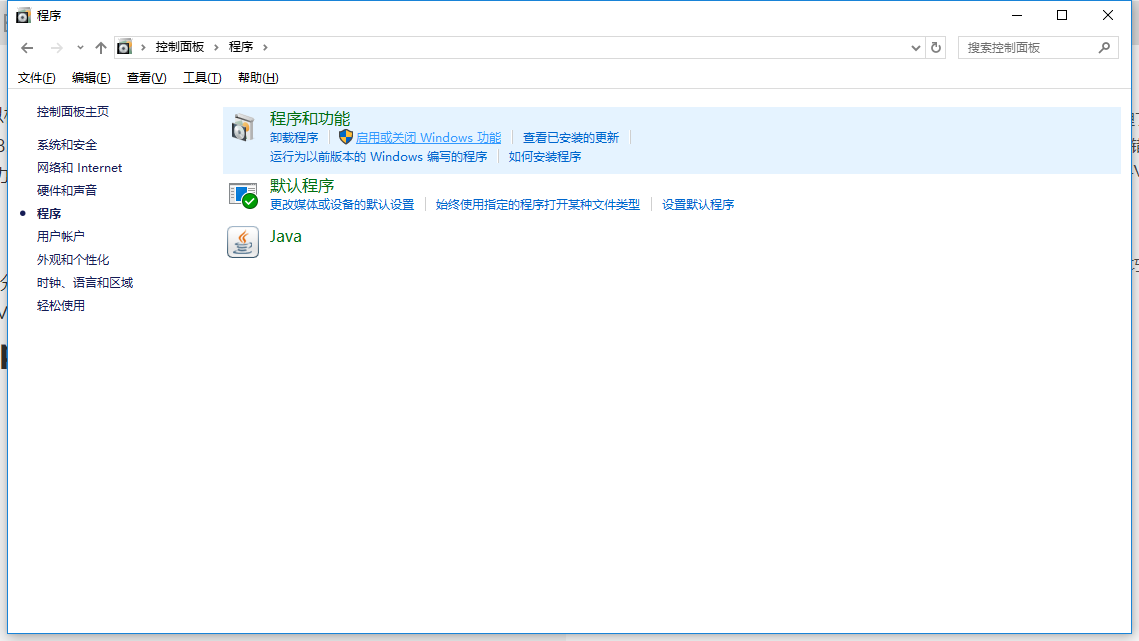Go back with the left arrow
The width and height of the screenshot is (1139, 641).
pos(28,48)
